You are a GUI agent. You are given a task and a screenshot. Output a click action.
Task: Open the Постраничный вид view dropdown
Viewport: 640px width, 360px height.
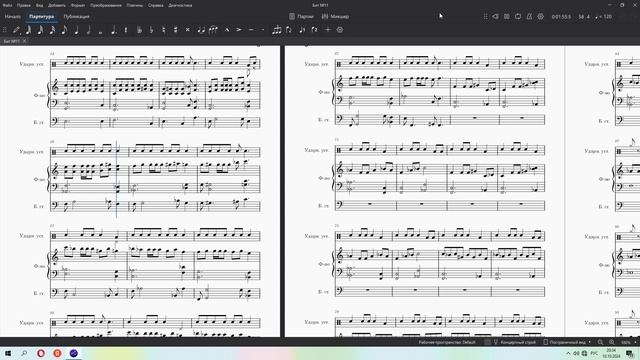pos(567,342)
